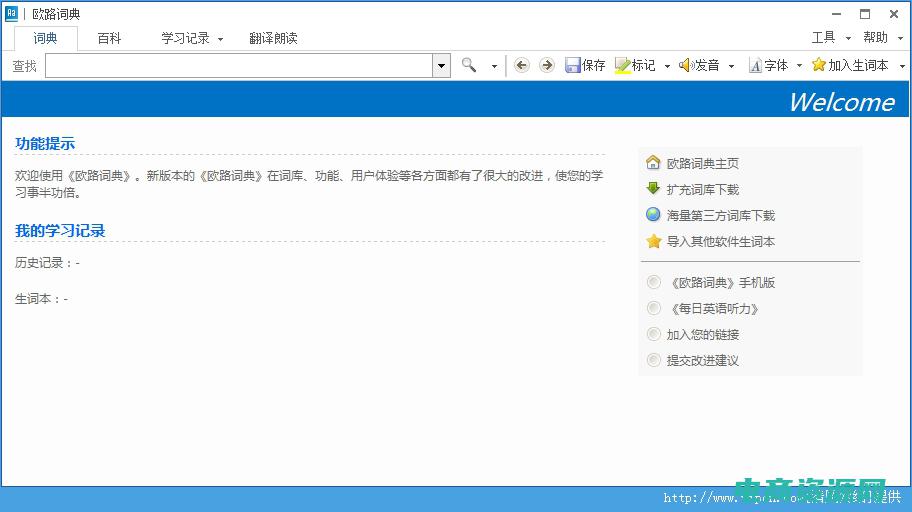Viewport: 912px width, 512px height.
Task: Open the 加入您的链接 link
Action: pos(703,335)
